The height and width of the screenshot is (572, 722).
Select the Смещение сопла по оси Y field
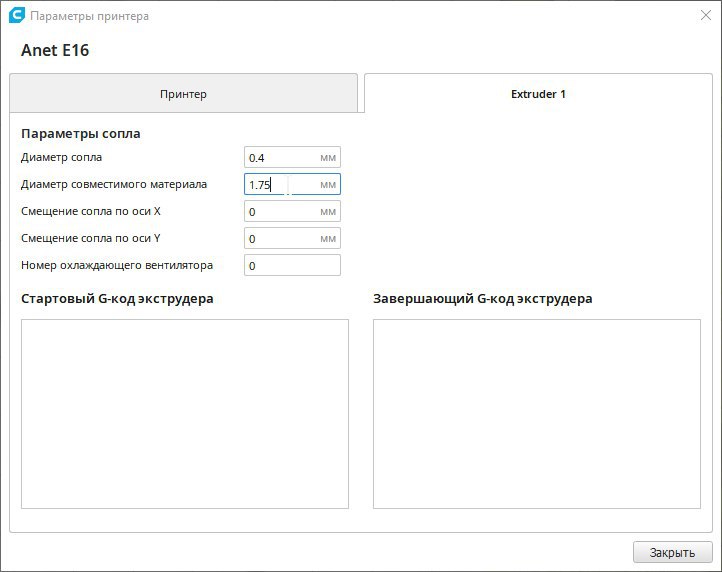(292, 238)
